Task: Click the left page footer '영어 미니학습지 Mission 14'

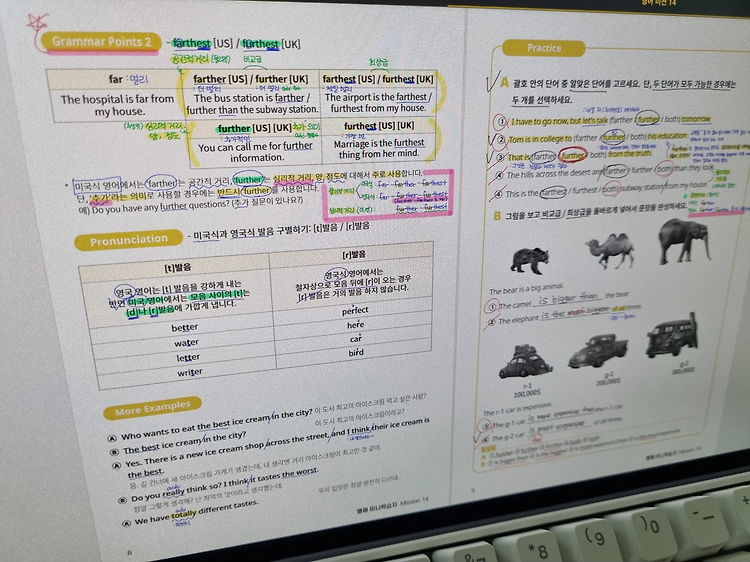Action: tap(392, 505)
